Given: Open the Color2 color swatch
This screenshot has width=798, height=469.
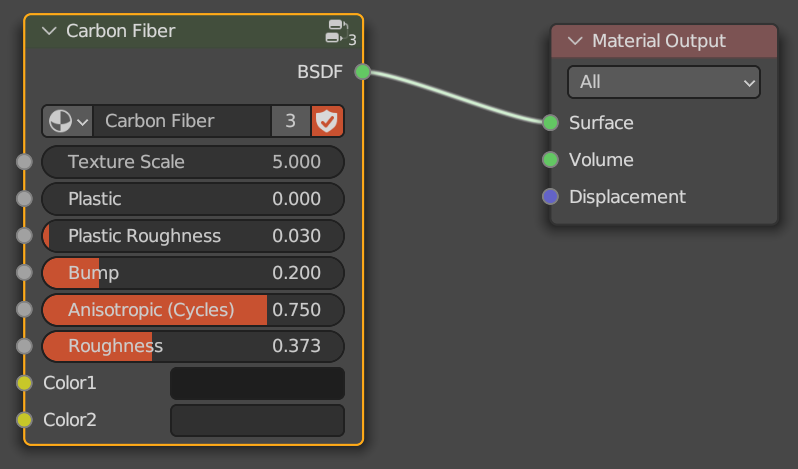Looking at the screenshot, I should coord(257,420).
